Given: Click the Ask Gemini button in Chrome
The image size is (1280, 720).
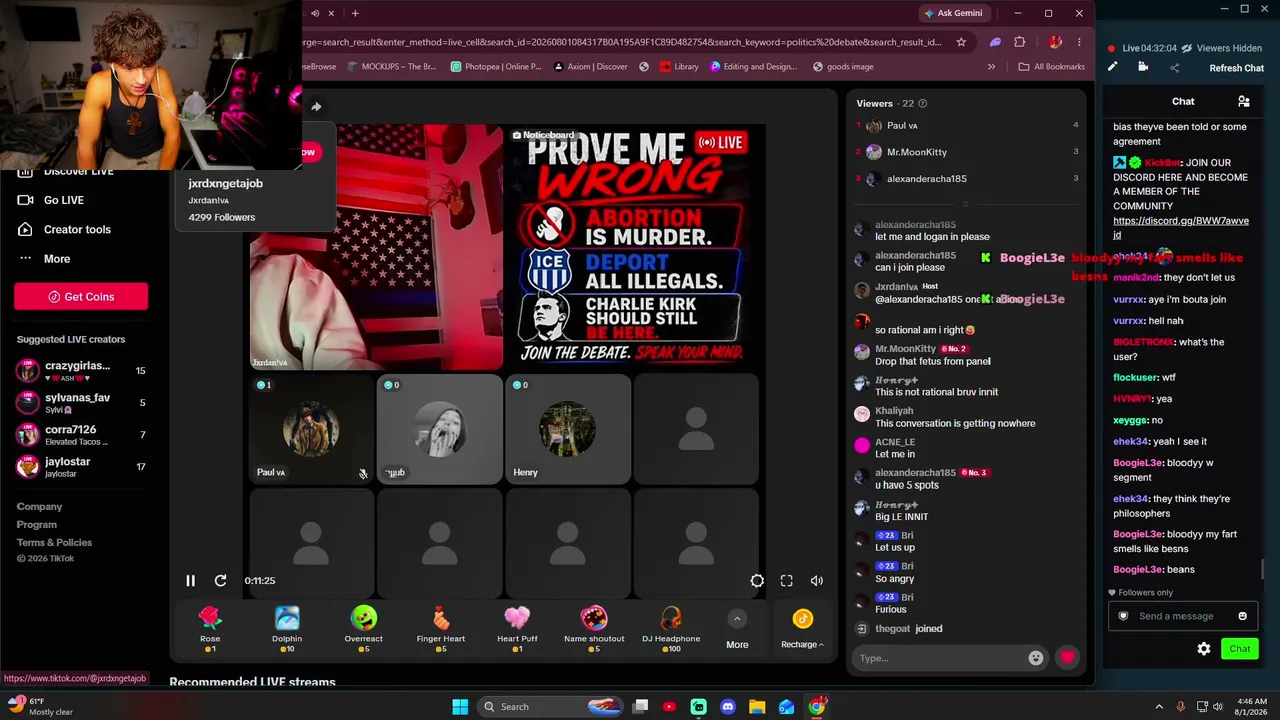Looking at the screenshot, I should pyautogui.click(x=953, y=13).
